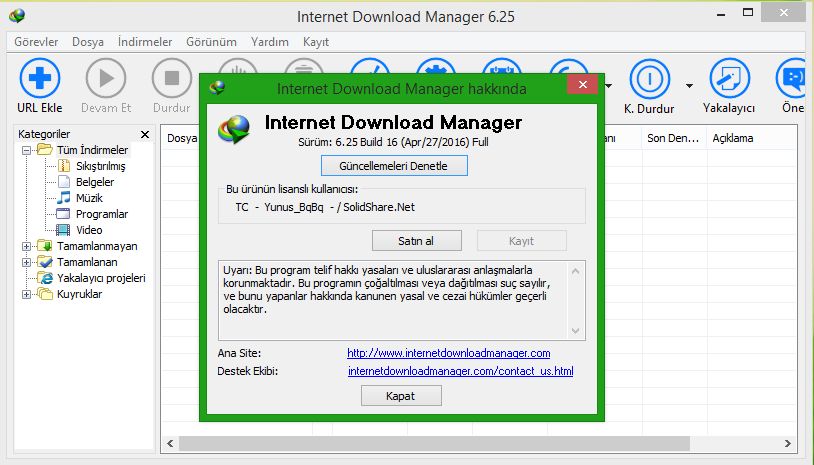
Task: Select the Sıkıştırılmış archive category icon
Action: coord(64,166)
